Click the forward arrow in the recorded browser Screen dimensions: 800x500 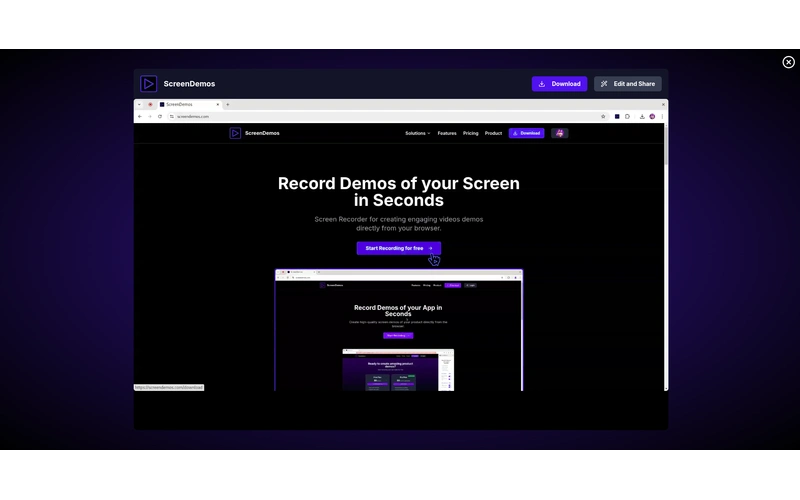[x=149, y=116]
